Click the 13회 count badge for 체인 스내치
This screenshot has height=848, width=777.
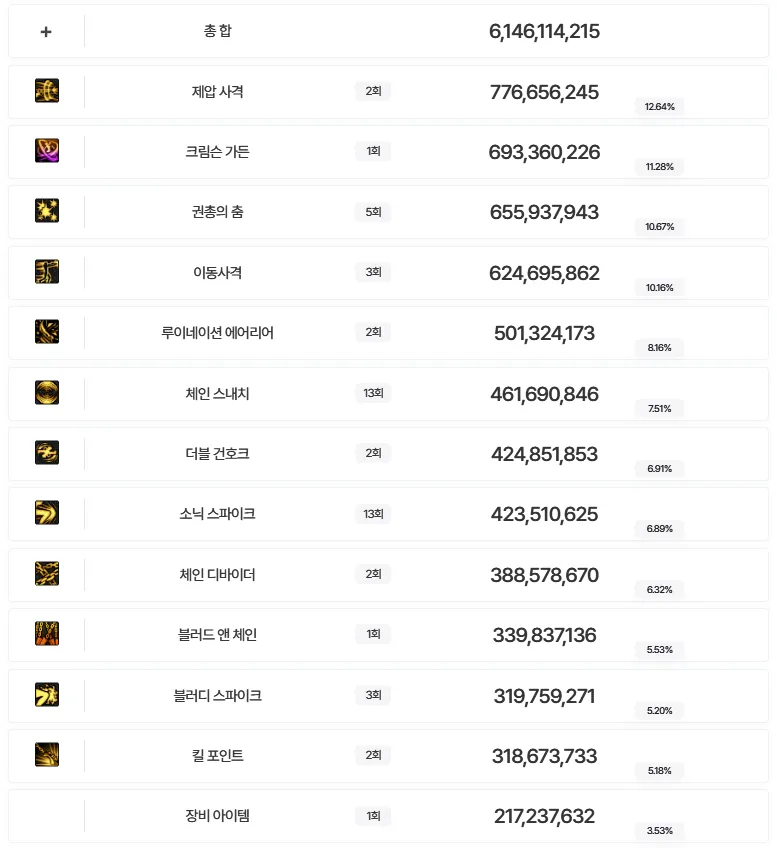point(373,393)
